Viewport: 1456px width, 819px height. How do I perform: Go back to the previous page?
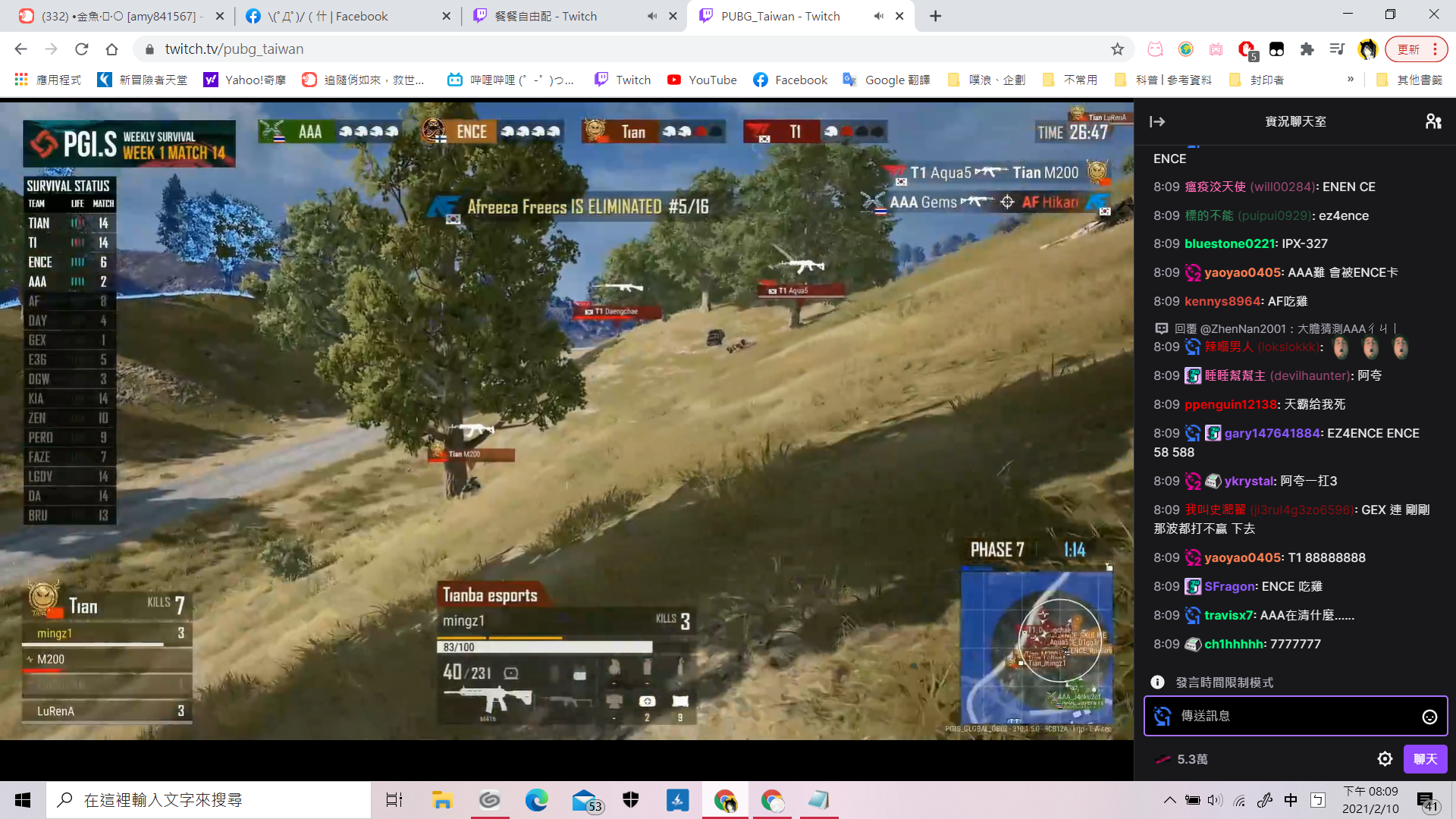[20, 49]
